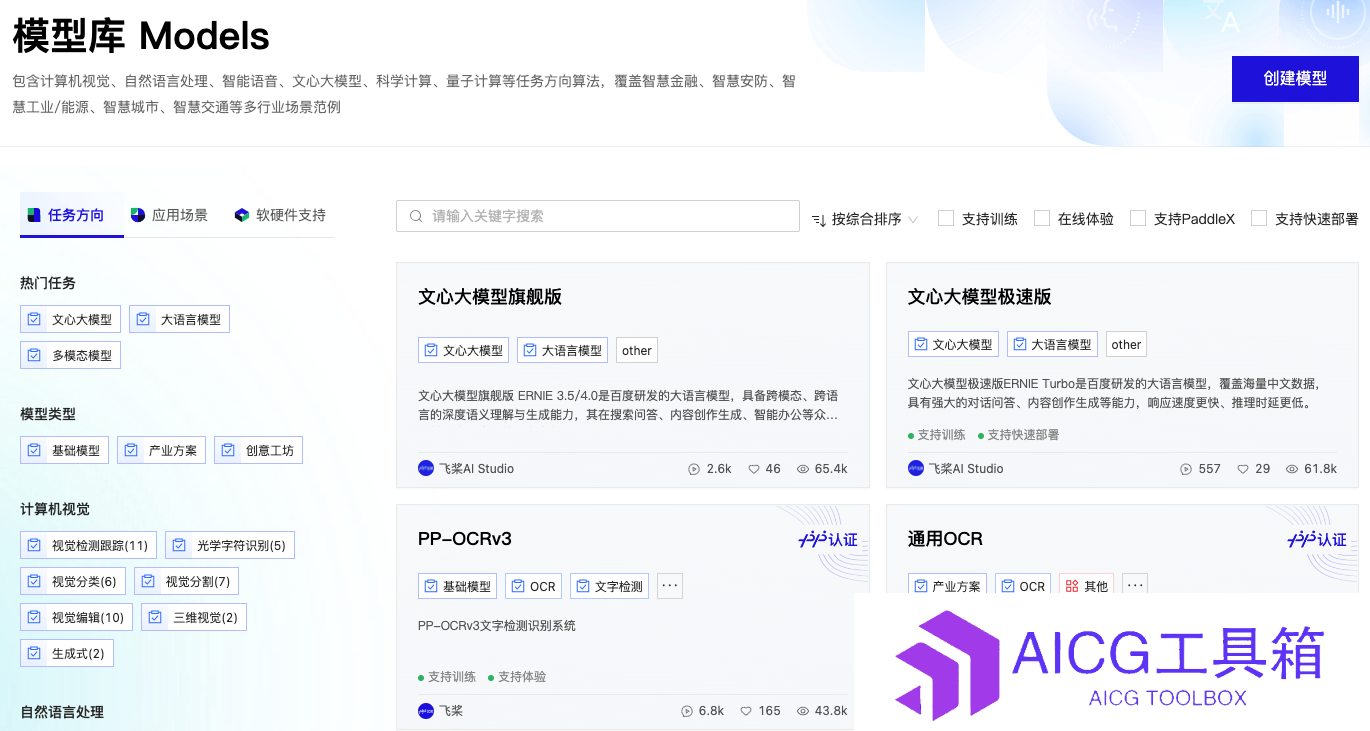The height and width of the screenshot is (731, 1370).
Task: Click the magnifier icon in search box
Action: 416,216
